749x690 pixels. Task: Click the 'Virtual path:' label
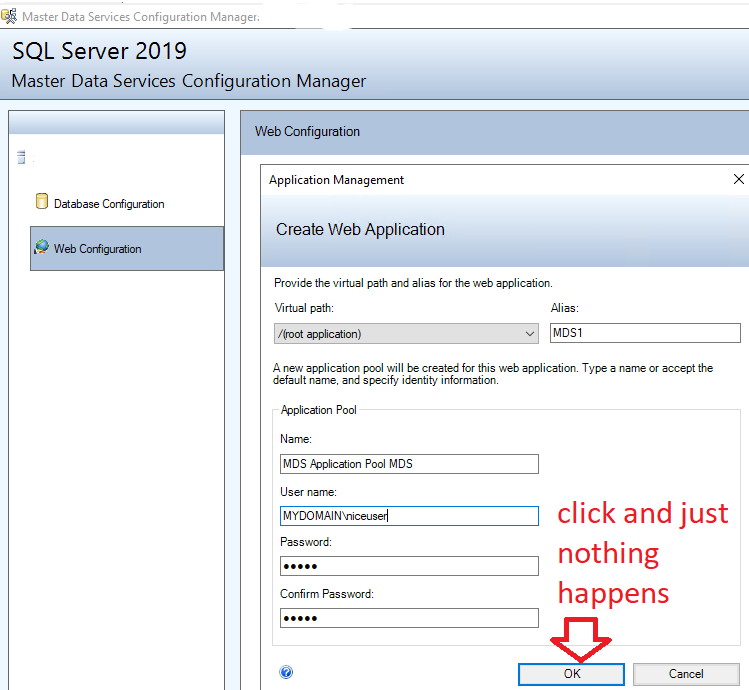tap(304, 308)
